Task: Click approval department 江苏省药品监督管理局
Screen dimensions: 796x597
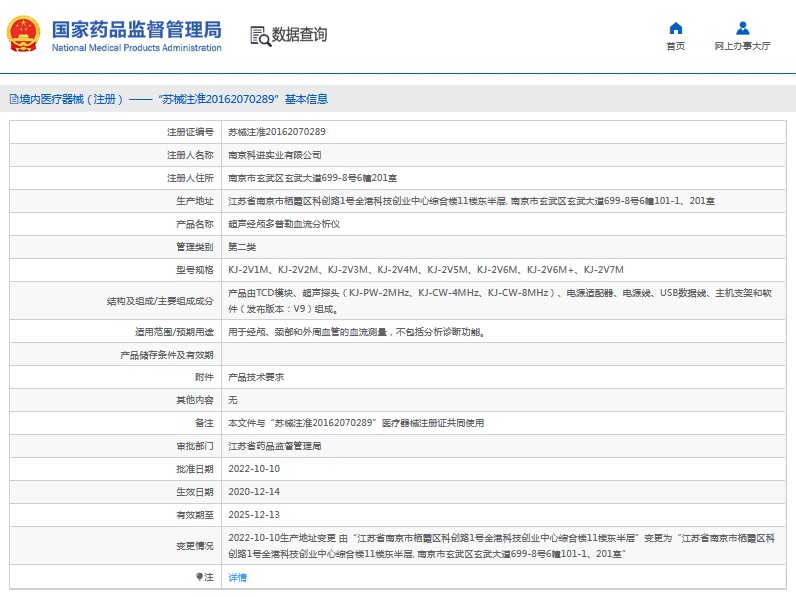Action: coord(275,446)
